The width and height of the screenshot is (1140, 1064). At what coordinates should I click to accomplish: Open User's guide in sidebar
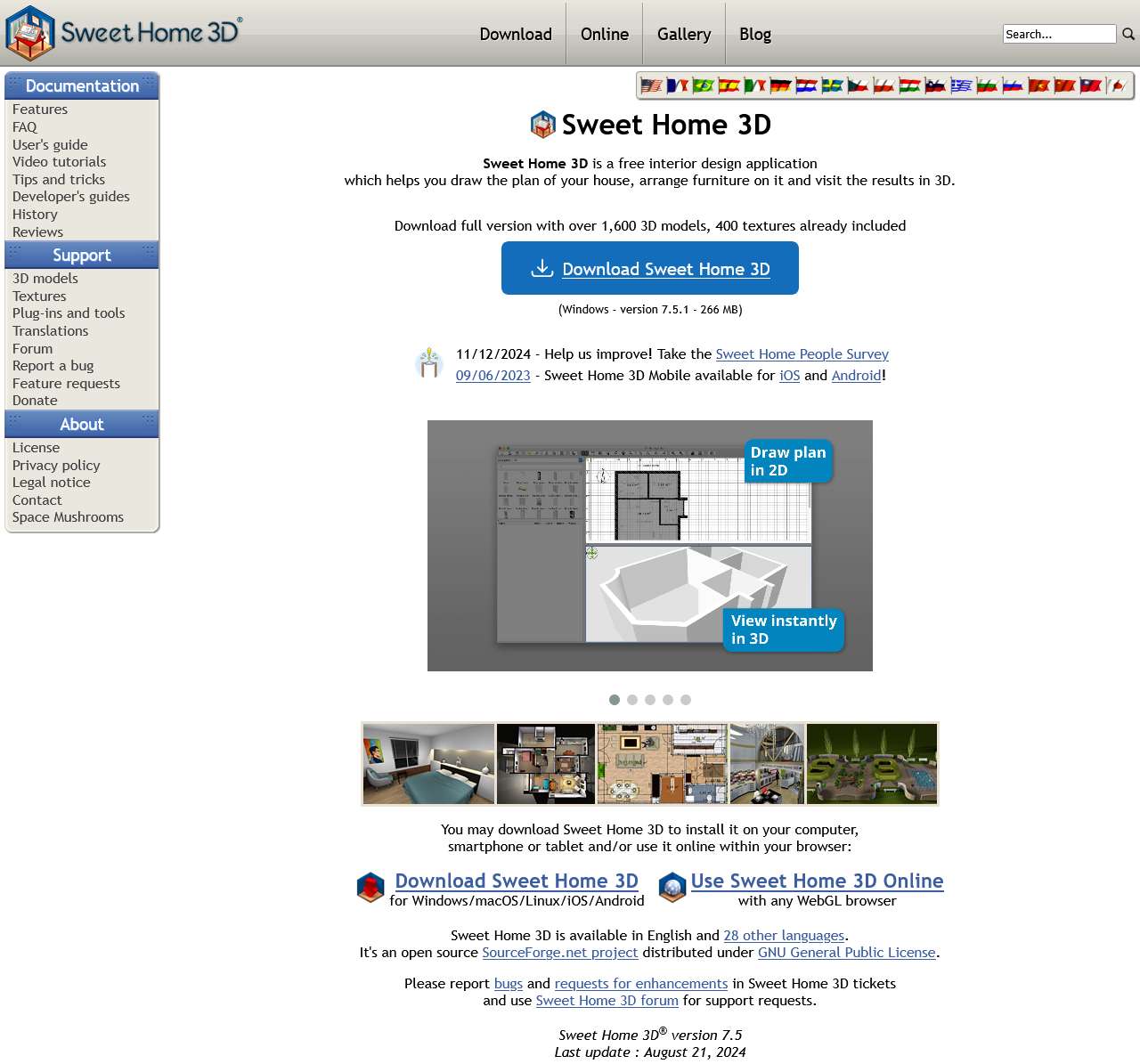tap(50, 144)
